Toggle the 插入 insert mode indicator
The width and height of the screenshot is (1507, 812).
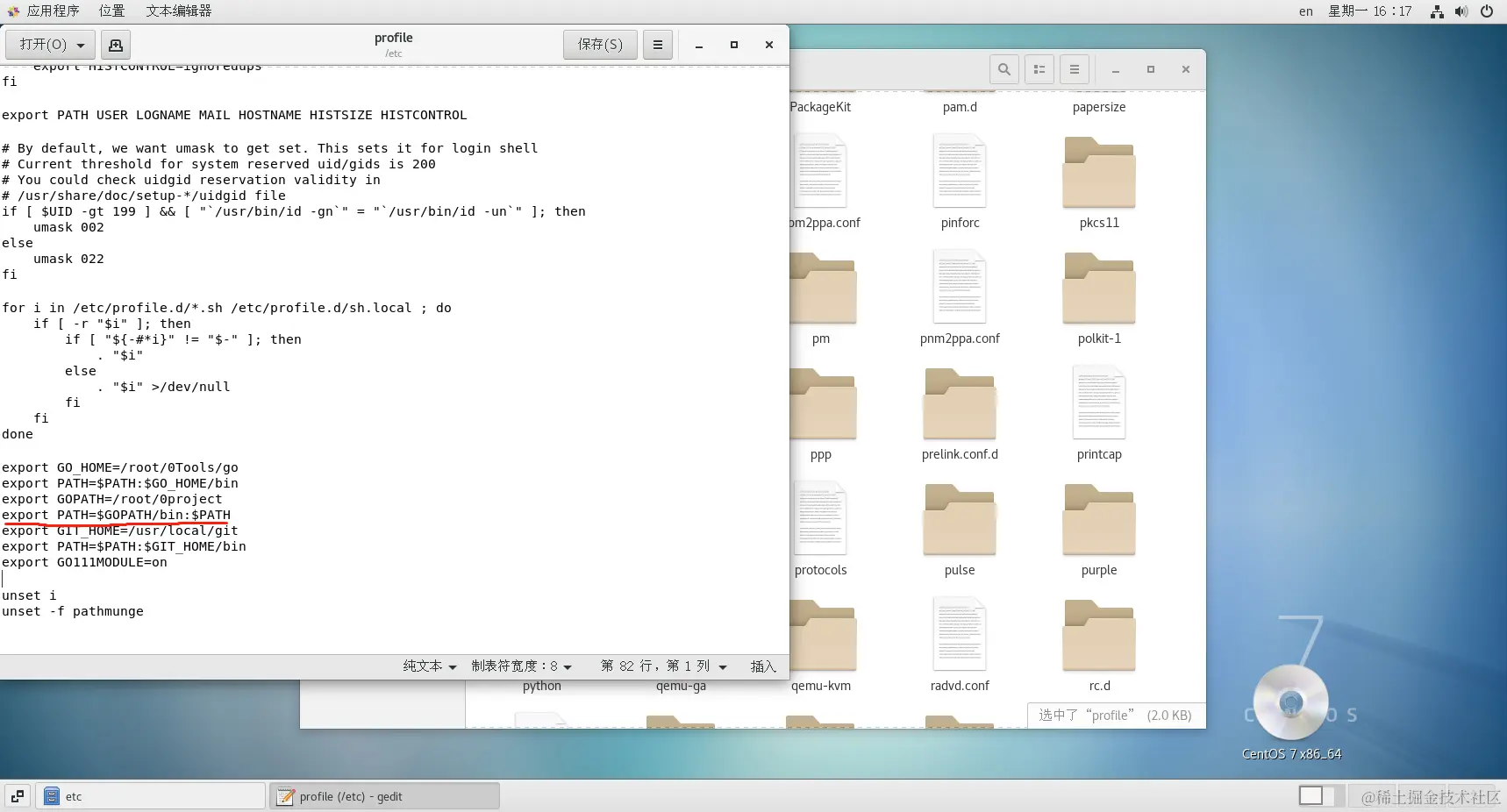coord(763,666)
